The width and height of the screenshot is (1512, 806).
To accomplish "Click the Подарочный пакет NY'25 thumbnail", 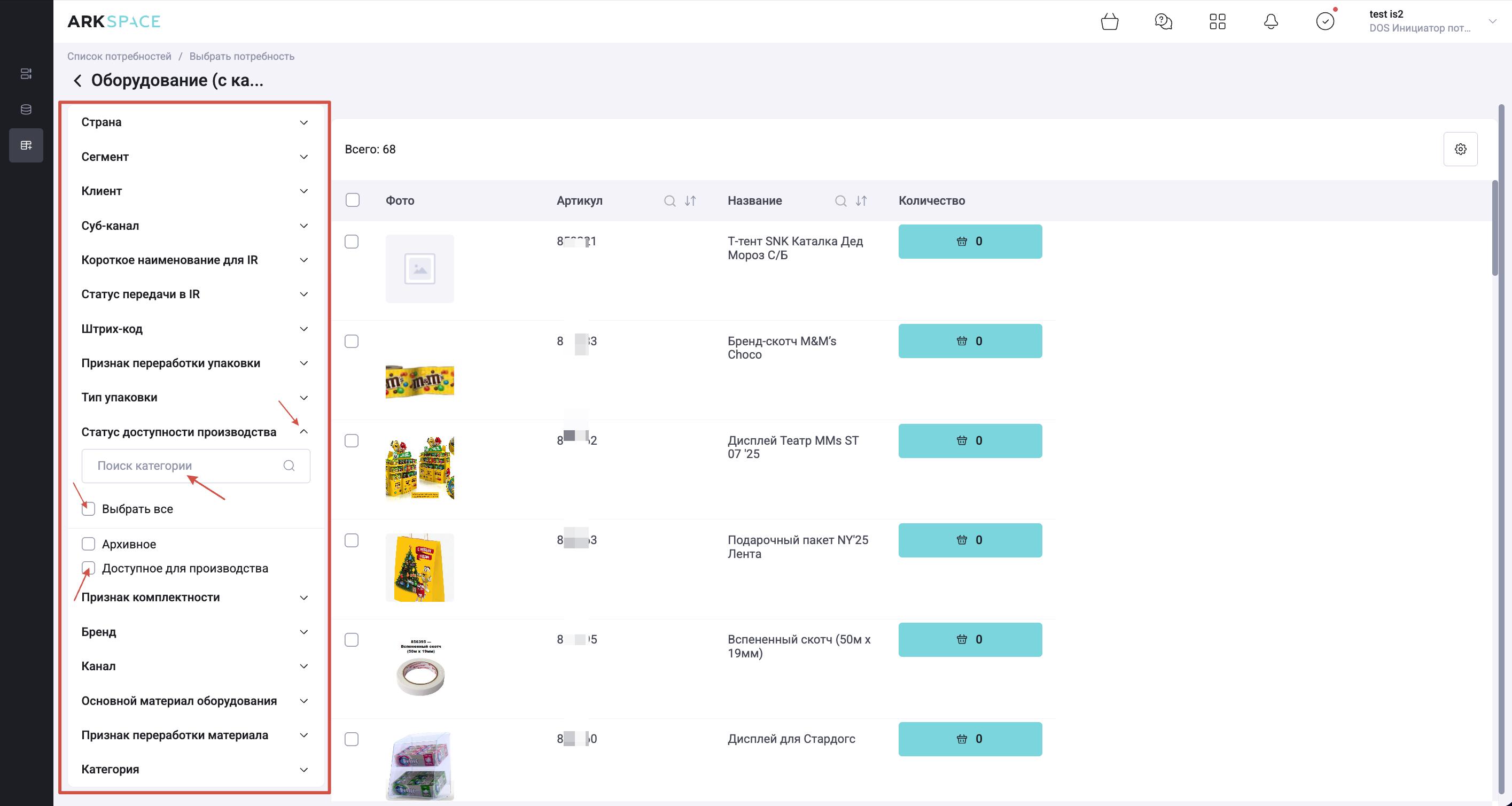I will (x=420, y=567).
